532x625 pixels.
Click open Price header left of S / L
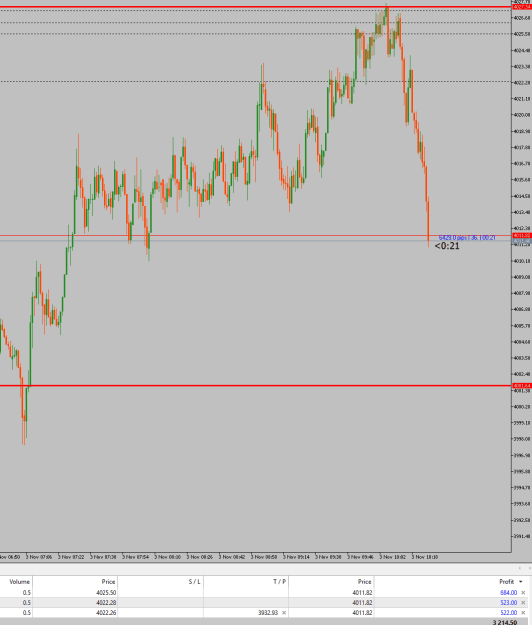[x=108, y=582]
